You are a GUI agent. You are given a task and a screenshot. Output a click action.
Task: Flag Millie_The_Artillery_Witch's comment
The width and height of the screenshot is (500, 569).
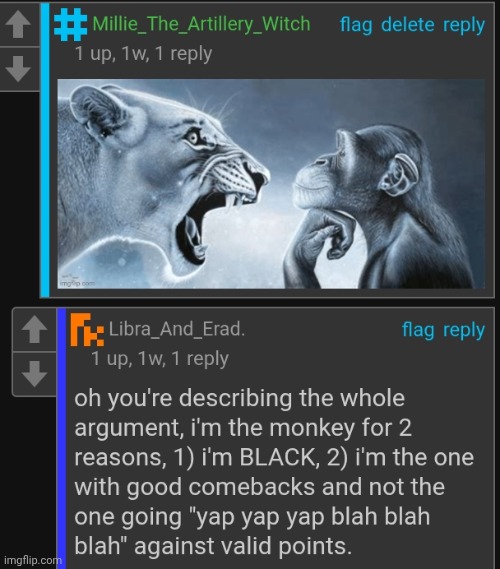tap(356, 25)
